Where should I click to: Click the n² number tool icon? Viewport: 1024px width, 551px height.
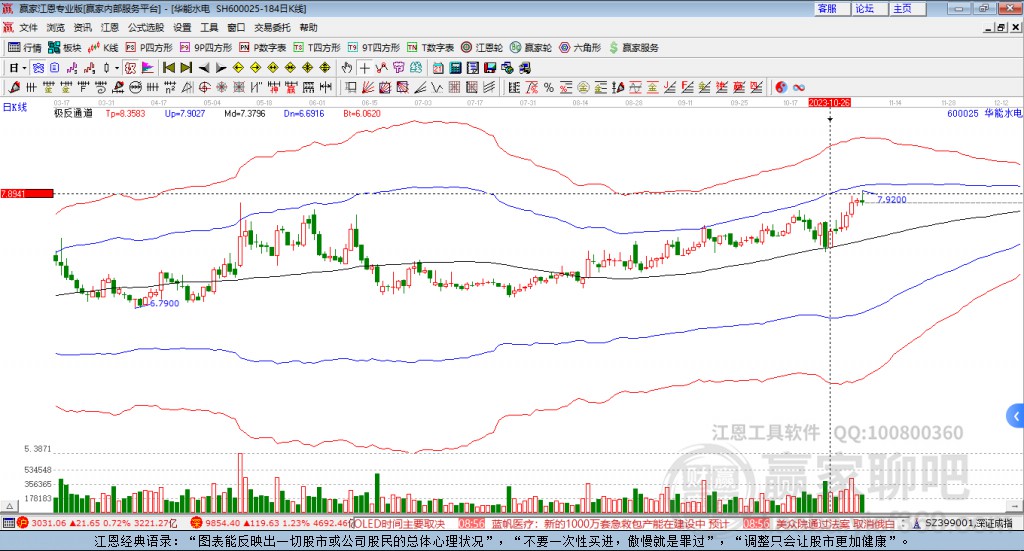(170, 87)
